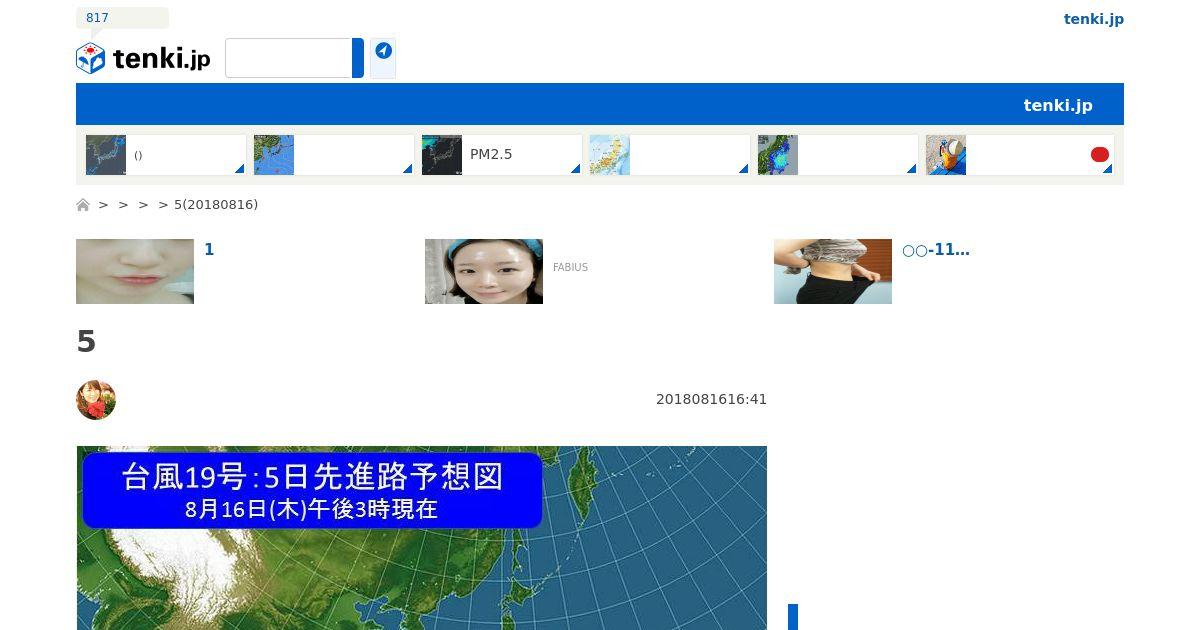Open the tenki.jp link at top right

coord(1094,19)
